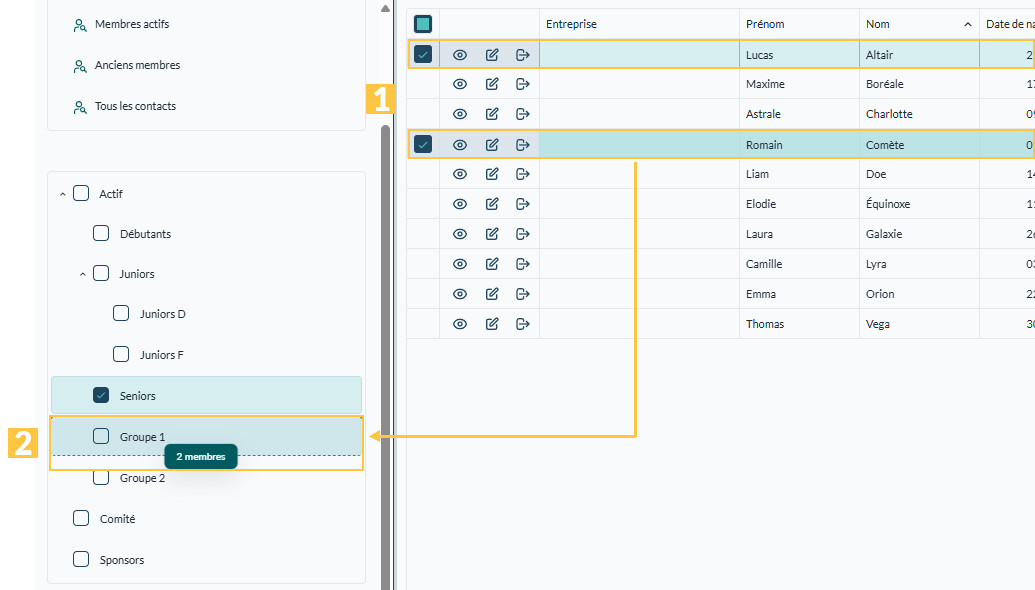Screen dimensions: 1035x590
Task: Click the export icon for Laura Galaxie
Action: (523, 234)
